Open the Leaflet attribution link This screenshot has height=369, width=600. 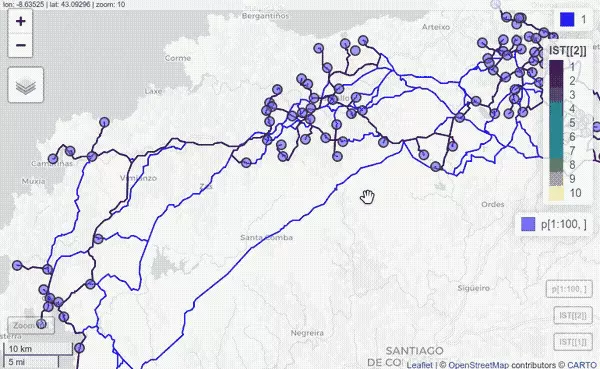click(x=419, y=365)
